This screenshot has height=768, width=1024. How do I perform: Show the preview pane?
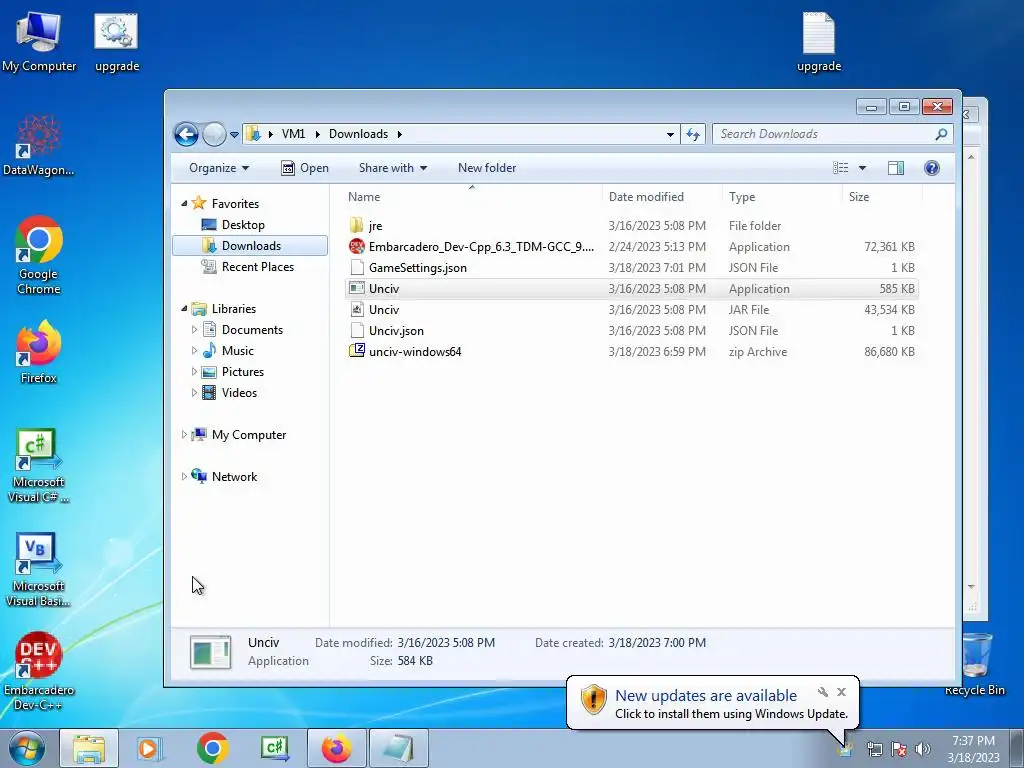896,168
